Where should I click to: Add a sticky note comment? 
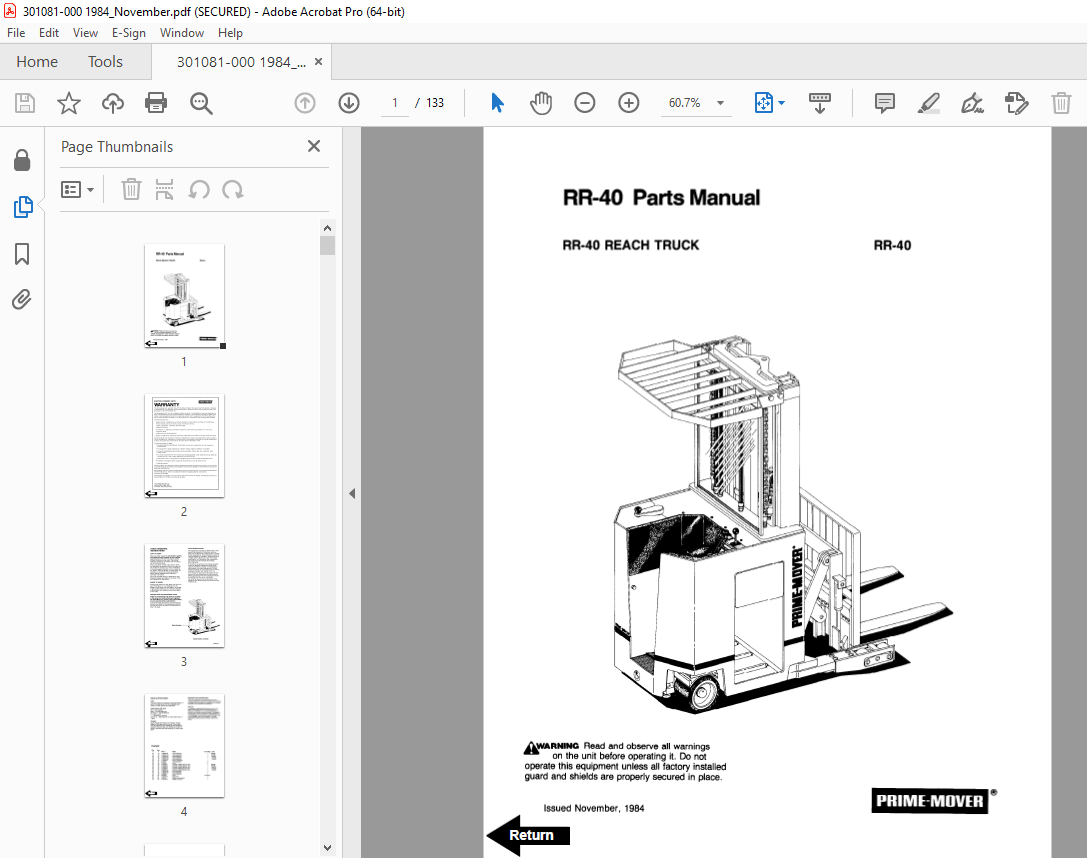point(884,102)
